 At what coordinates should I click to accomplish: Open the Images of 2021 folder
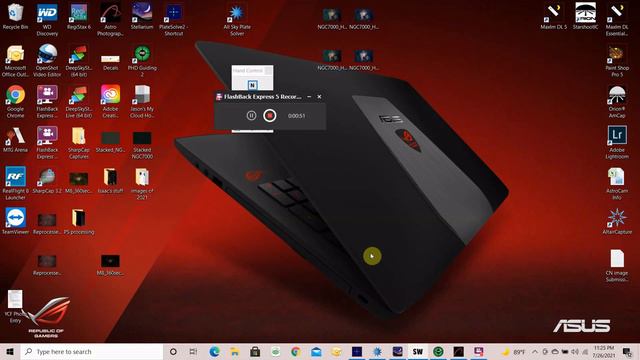pos(142,183)
